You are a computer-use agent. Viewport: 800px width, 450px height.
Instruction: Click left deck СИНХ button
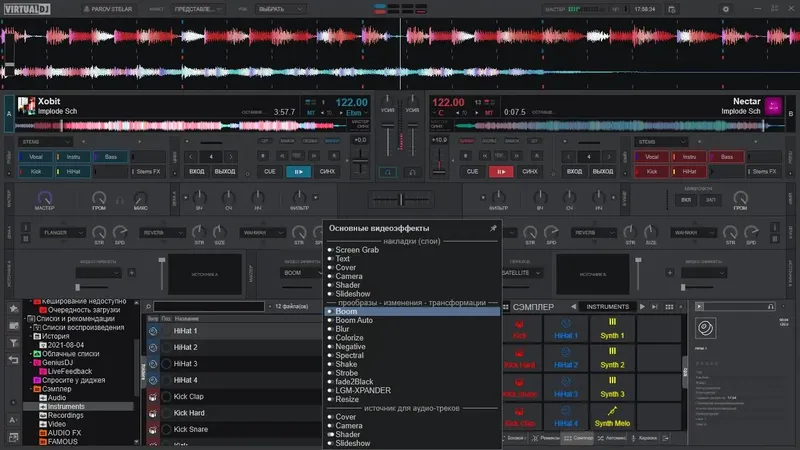tap(327, 172)
